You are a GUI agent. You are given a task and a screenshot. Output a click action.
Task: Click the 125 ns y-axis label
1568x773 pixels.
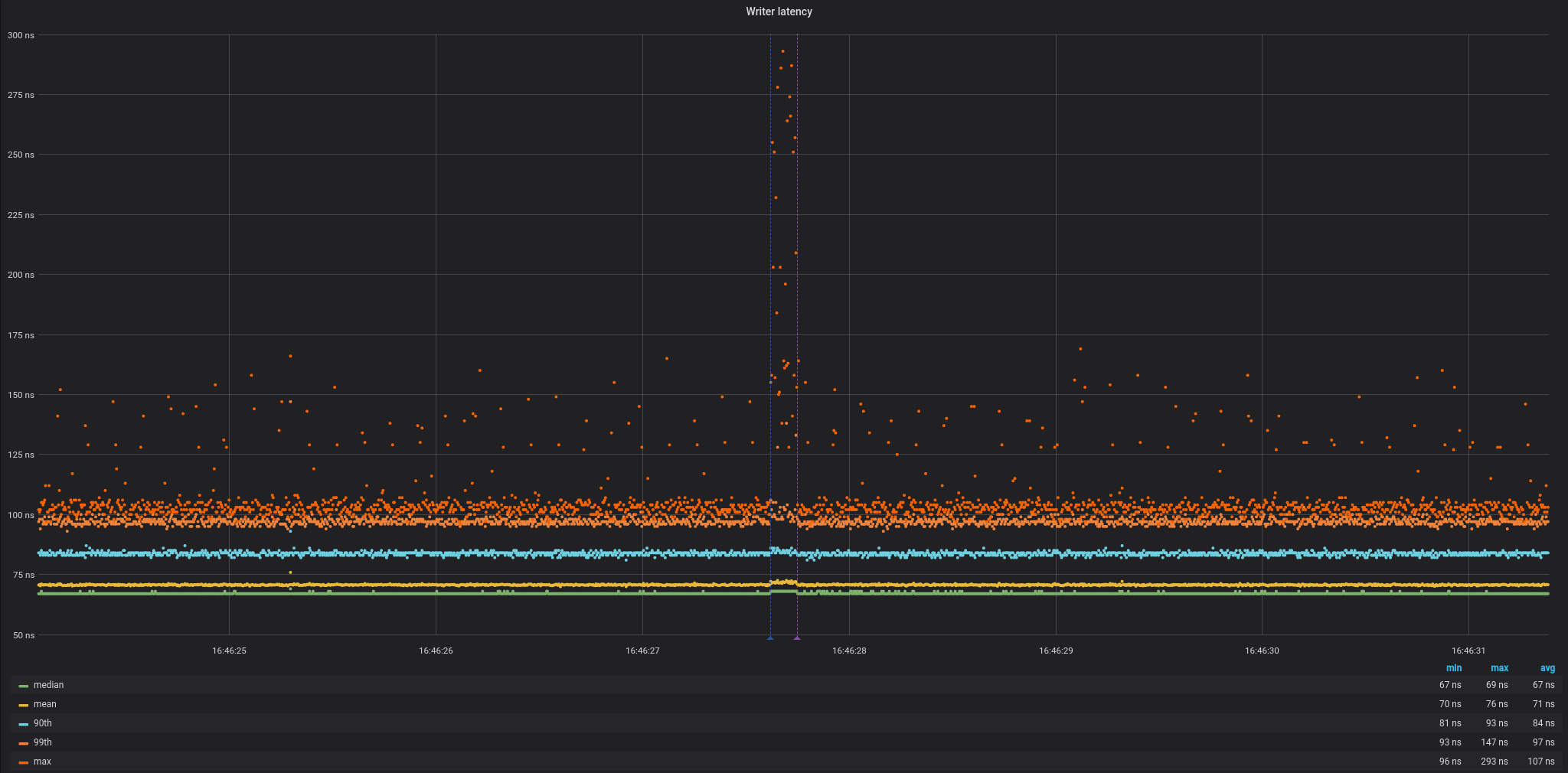click(21, 455)
